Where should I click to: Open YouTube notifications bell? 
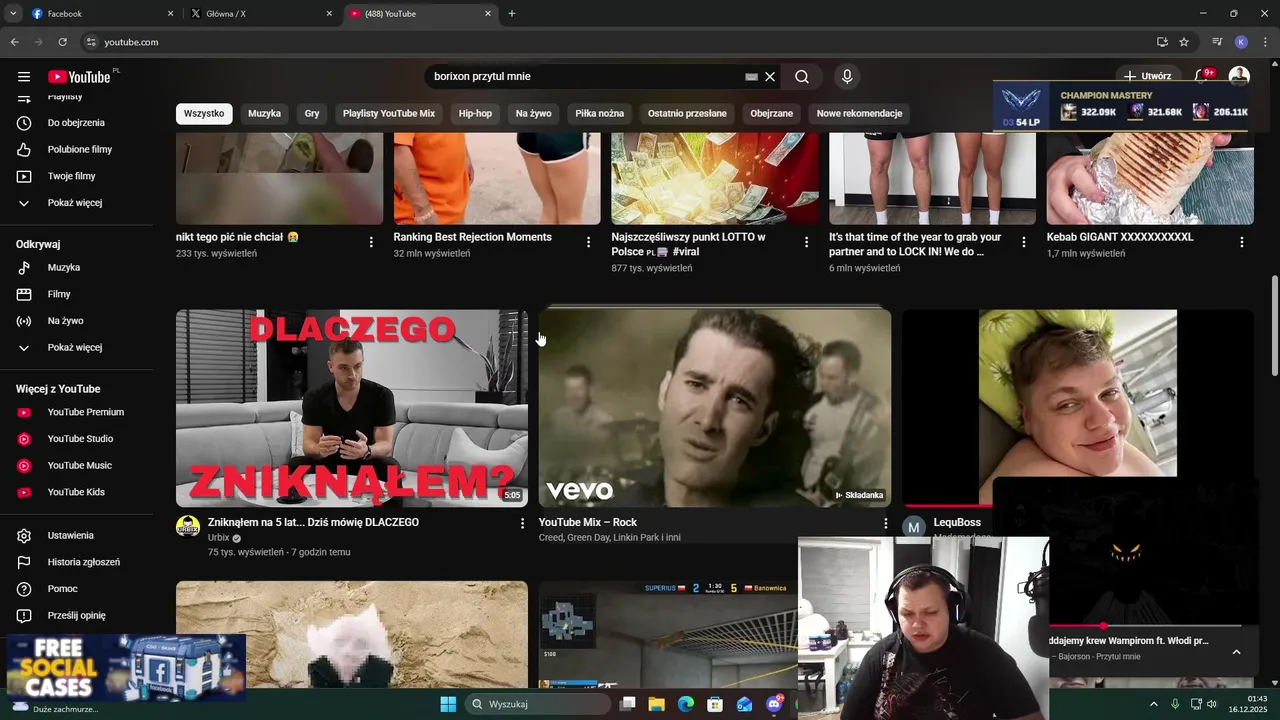[1203, 76]
